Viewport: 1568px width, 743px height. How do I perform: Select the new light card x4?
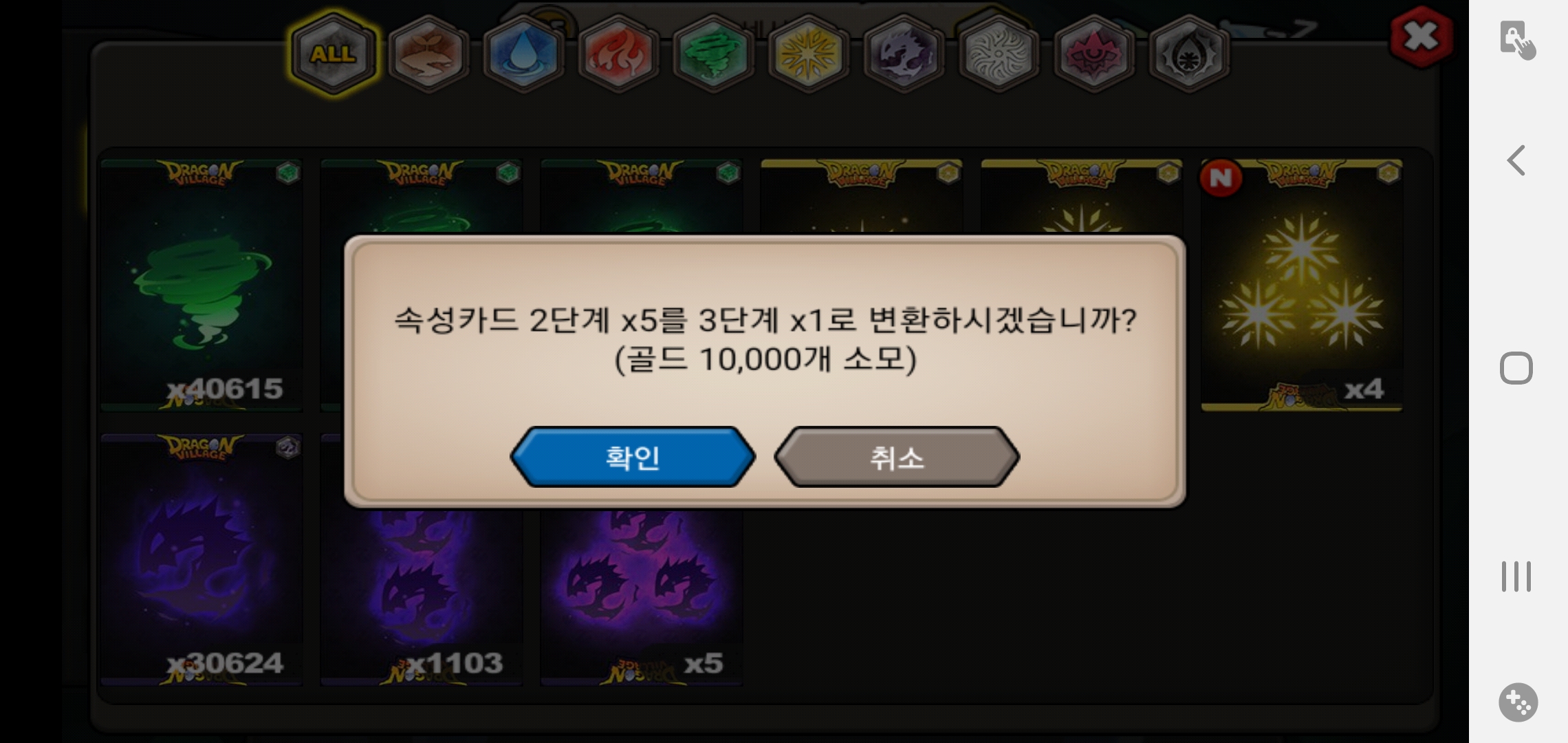click(1302, 286)
